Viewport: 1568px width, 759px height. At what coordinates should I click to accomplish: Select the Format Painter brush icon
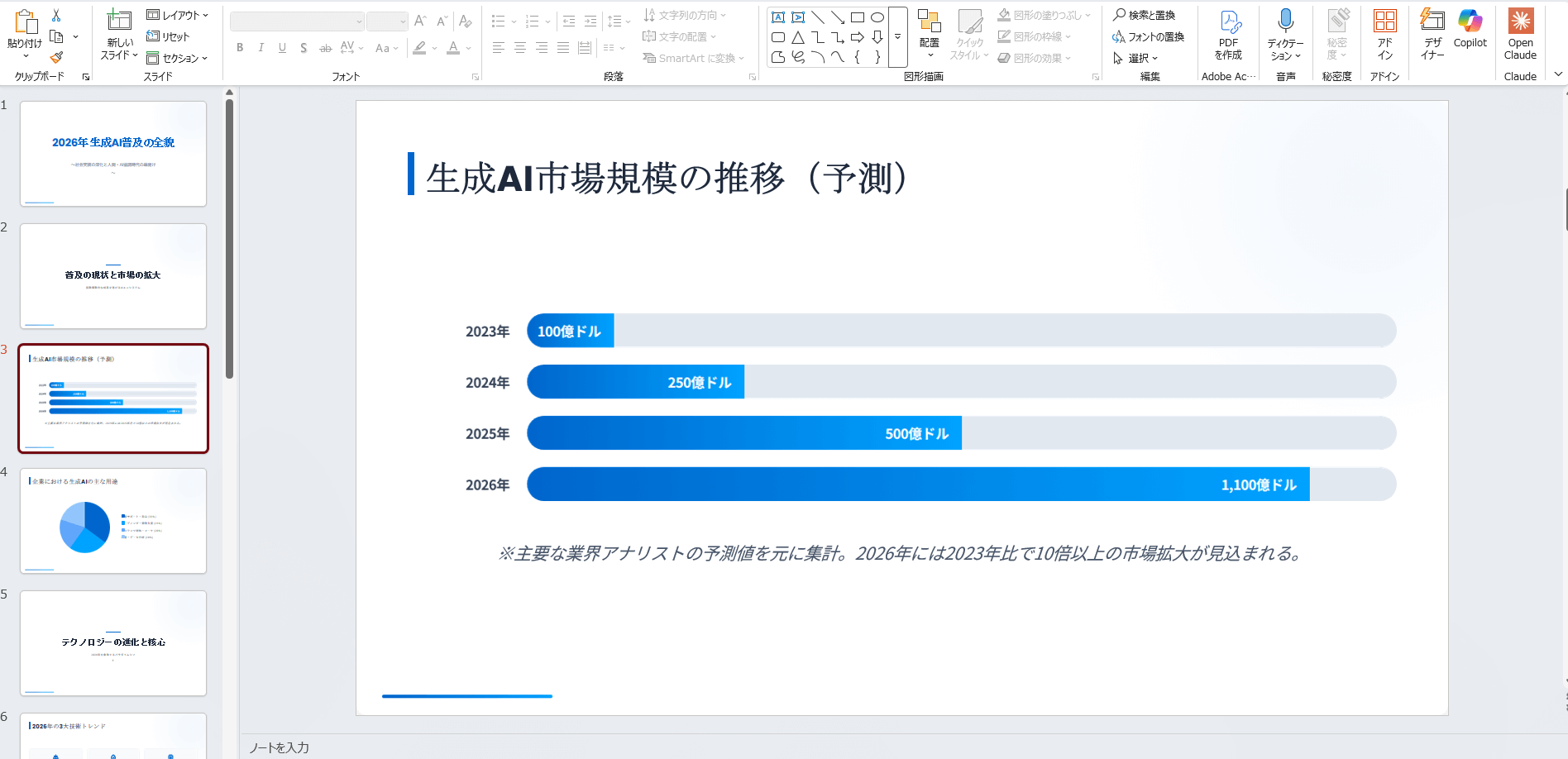(56, 57)
